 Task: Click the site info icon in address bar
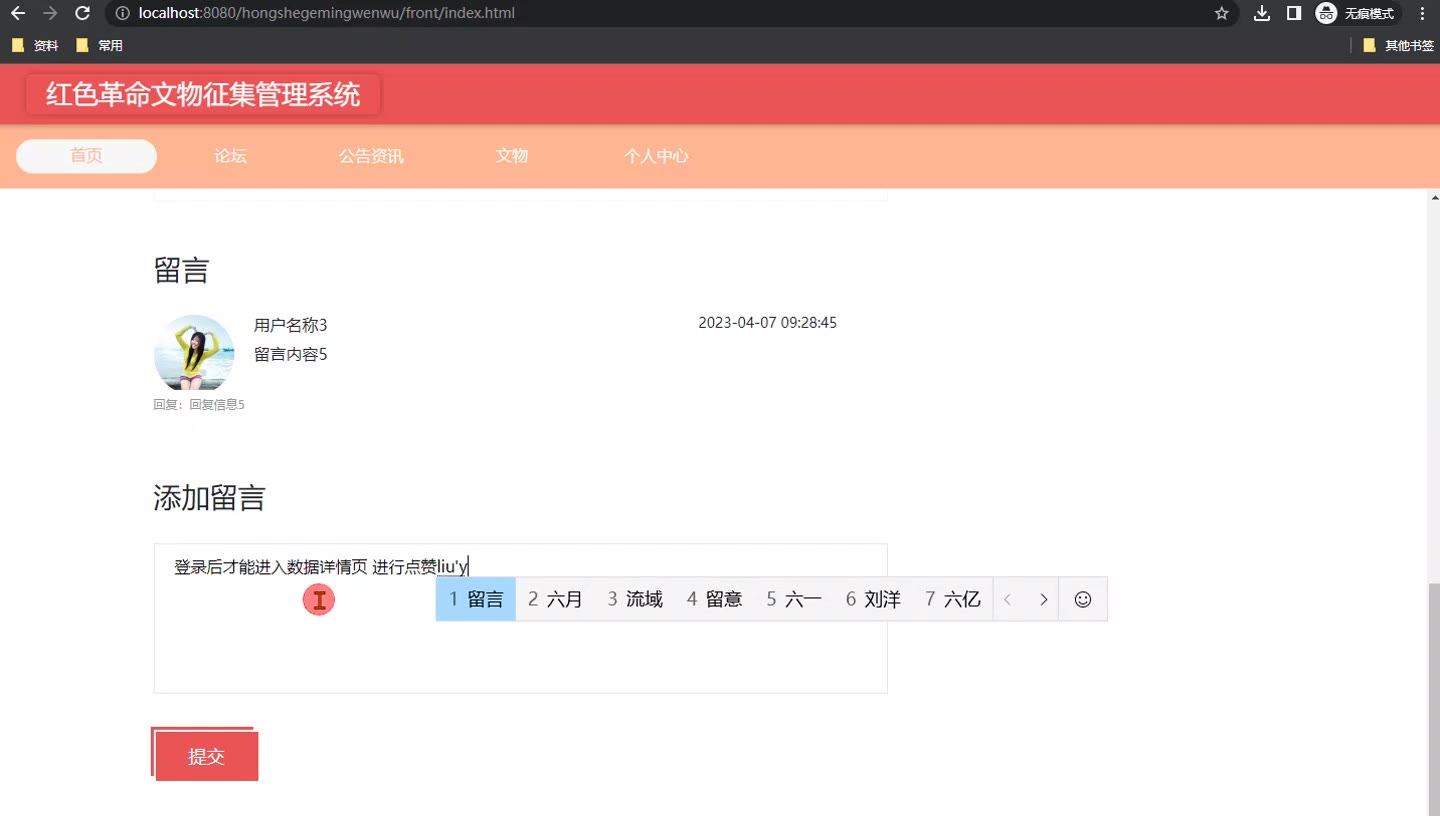(122, 14)
